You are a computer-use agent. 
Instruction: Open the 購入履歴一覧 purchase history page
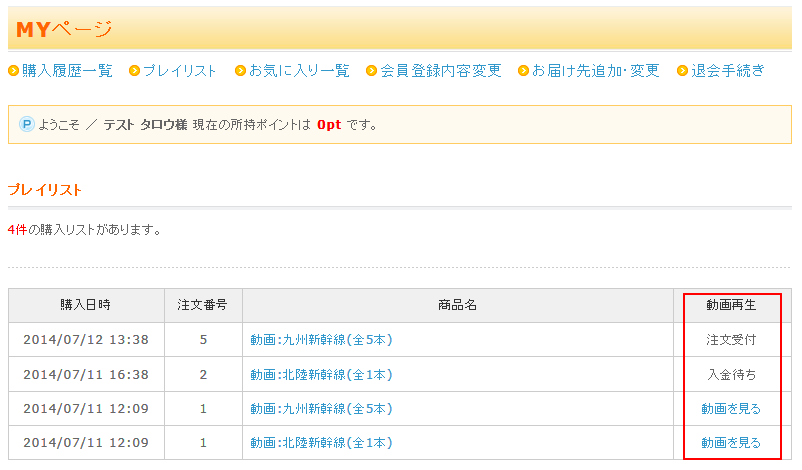coord(67,71)
